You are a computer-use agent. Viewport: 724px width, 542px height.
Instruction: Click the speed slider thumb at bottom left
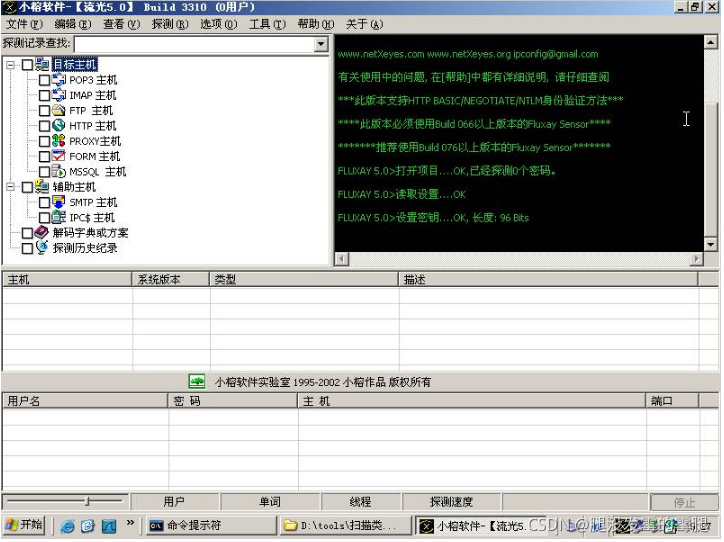87,501
